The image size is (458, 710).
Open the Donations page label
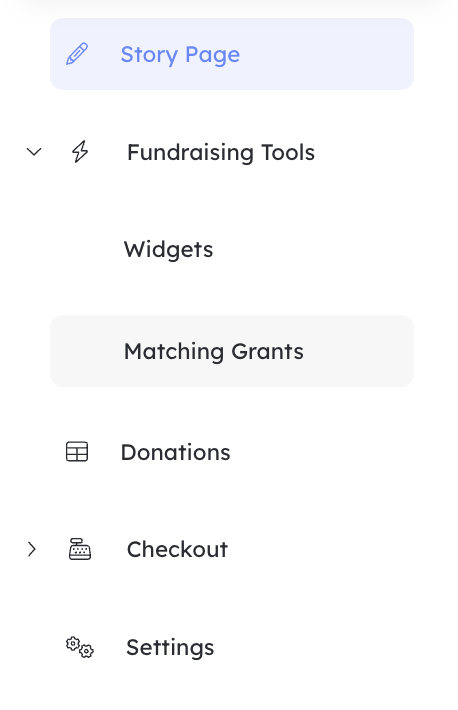(175, 452)
